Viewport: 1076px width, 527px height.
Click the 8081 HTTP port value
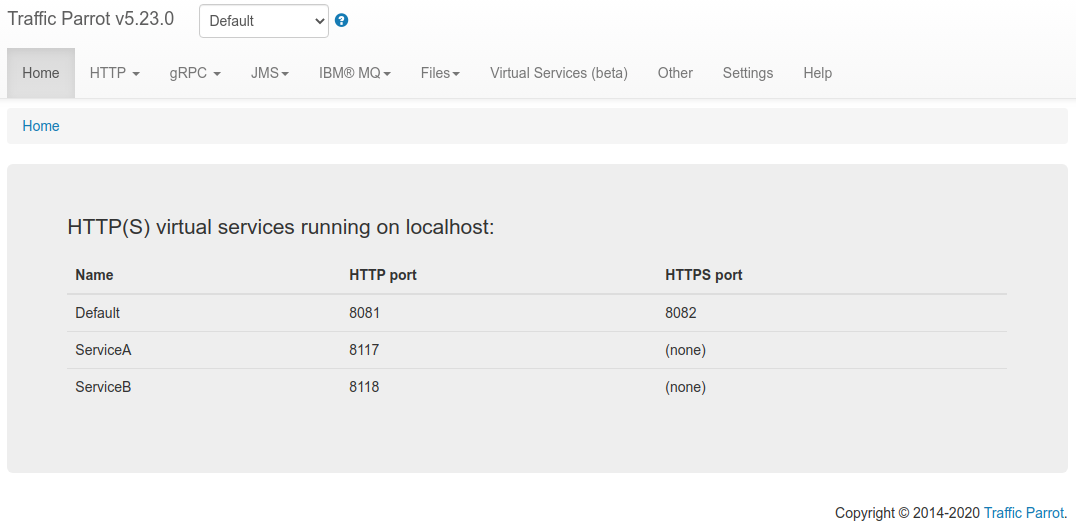coord(364,313)
